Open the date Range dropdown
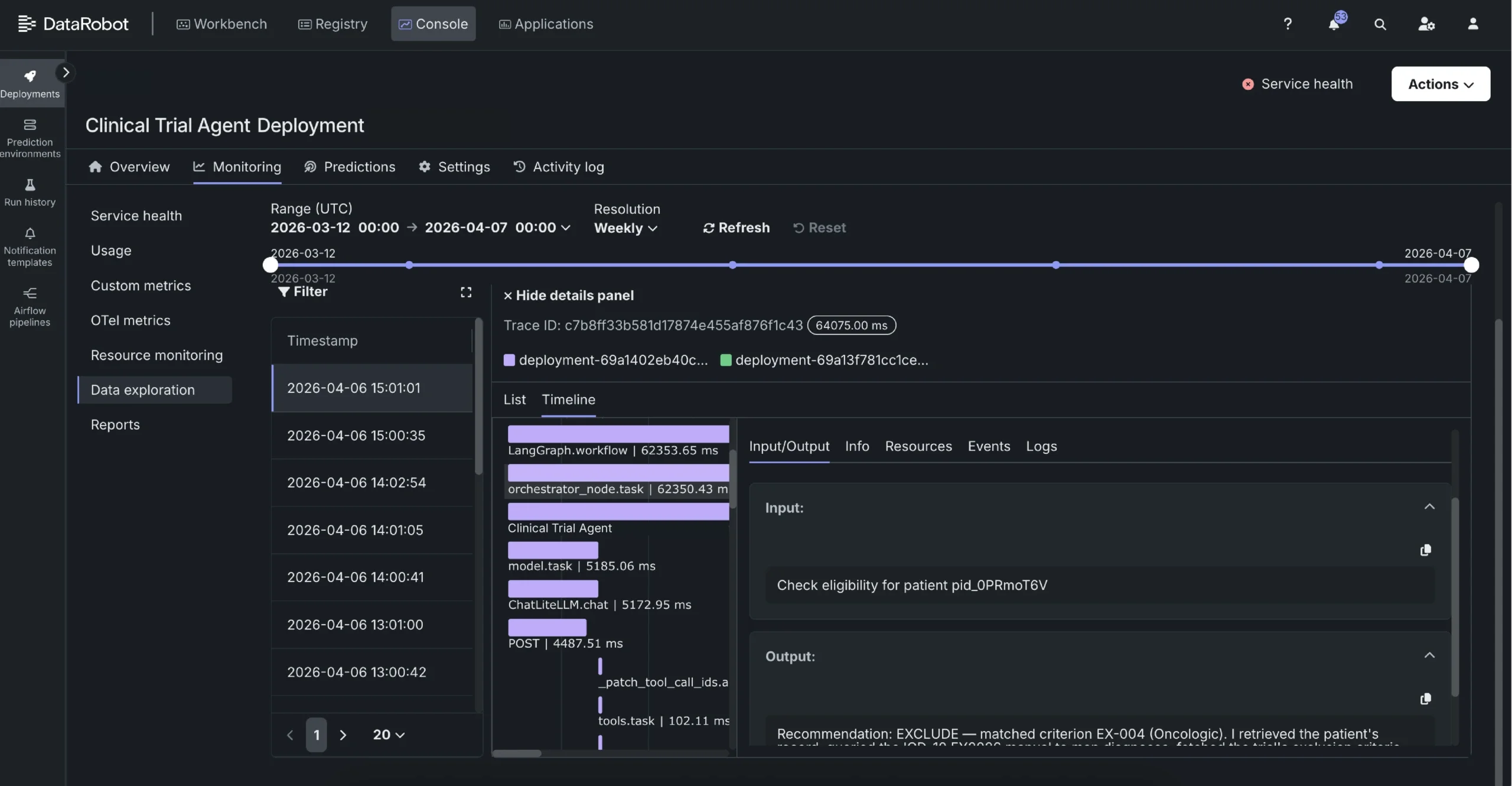 421,228
